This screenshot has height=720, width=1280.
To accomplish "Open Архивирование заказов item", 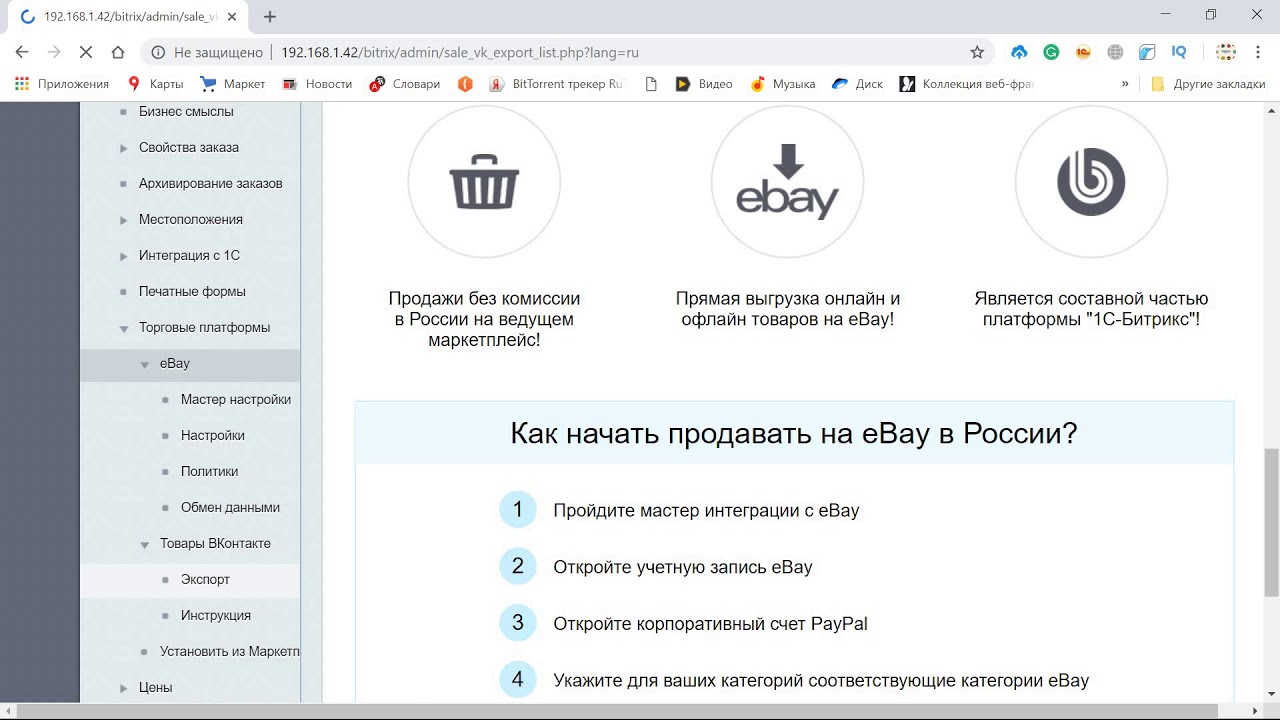I will [210, 183].
